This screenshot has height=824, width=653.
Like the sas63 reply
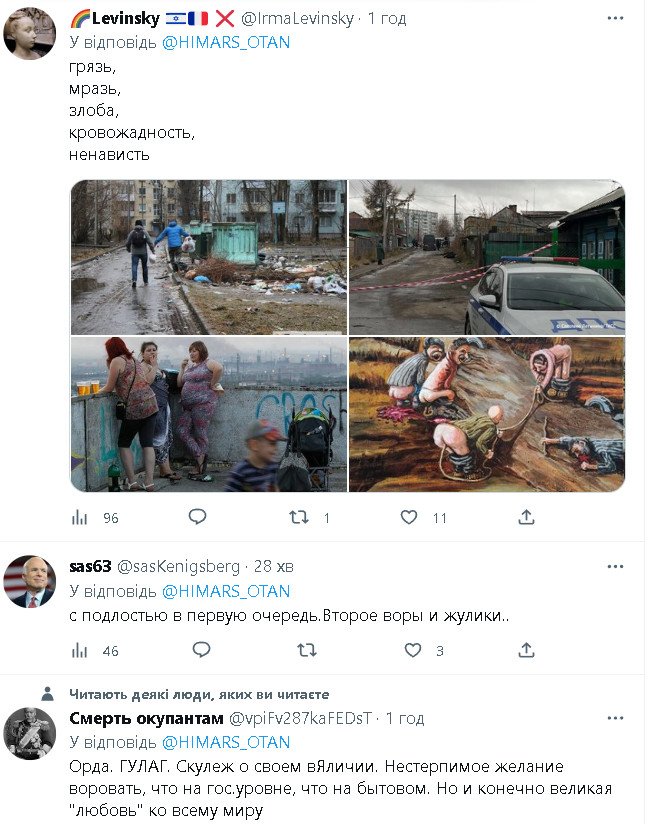click(413, 651)
